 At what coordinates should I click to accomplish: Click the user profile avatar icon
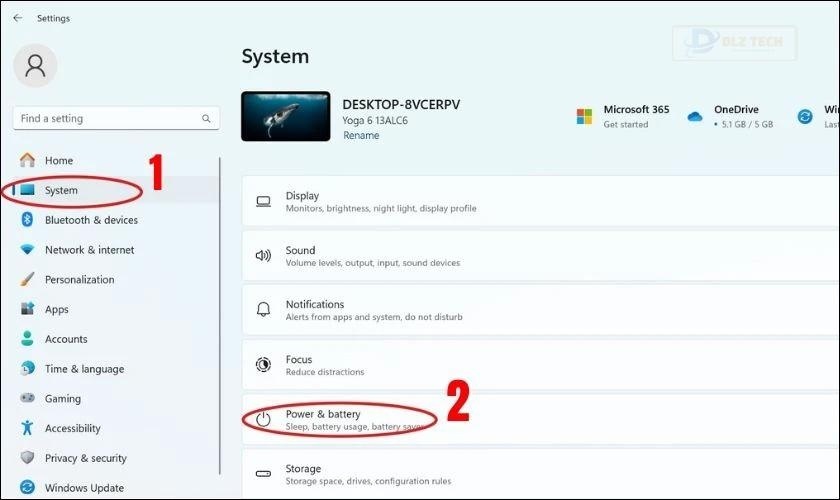point(35,66)
